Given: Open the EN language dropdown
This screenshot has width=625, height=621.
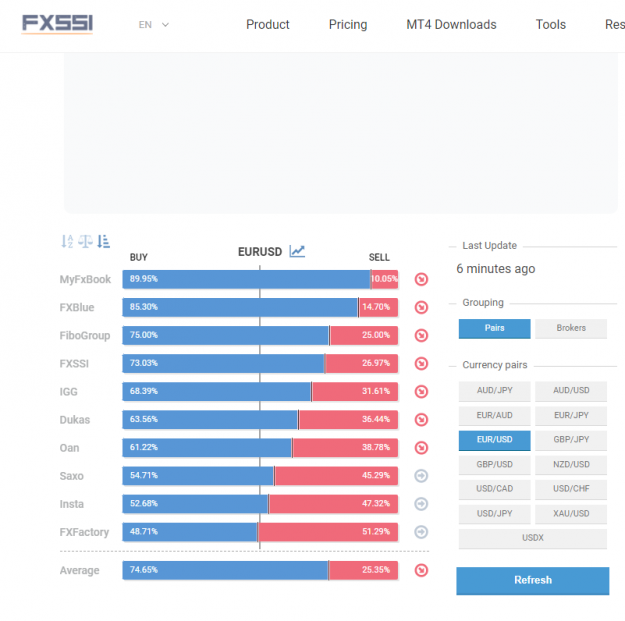Looking at the screenshot, I should tap(153, 25).
